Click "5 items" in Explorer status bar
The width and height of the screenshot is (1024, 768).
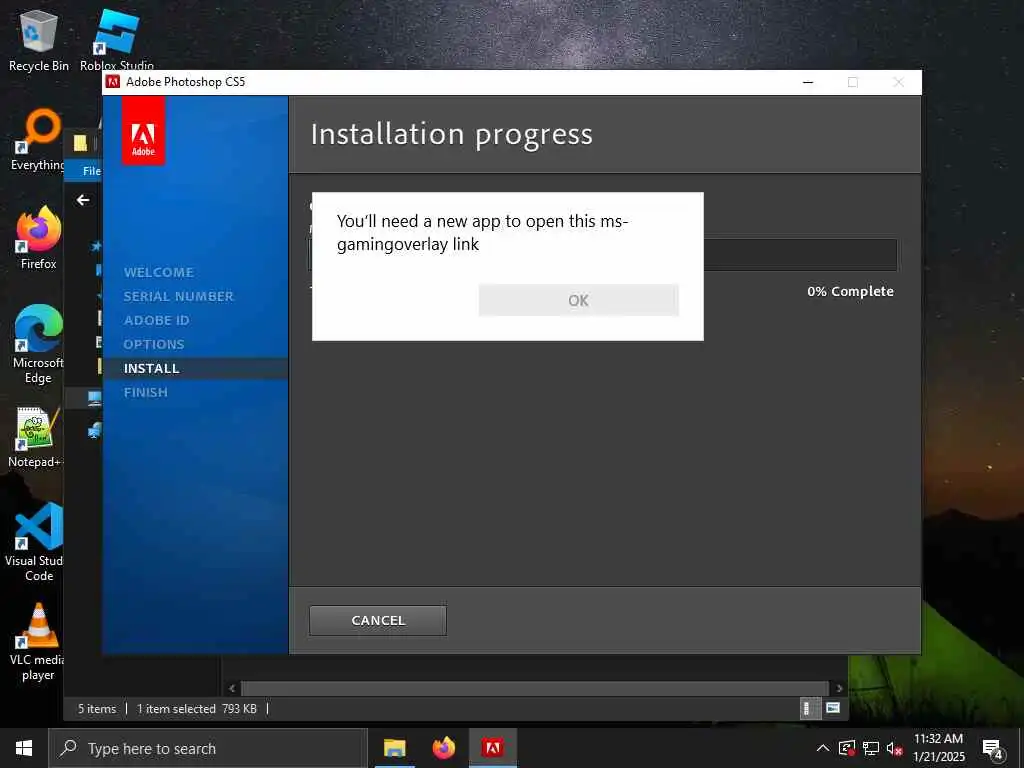(97, 709)
